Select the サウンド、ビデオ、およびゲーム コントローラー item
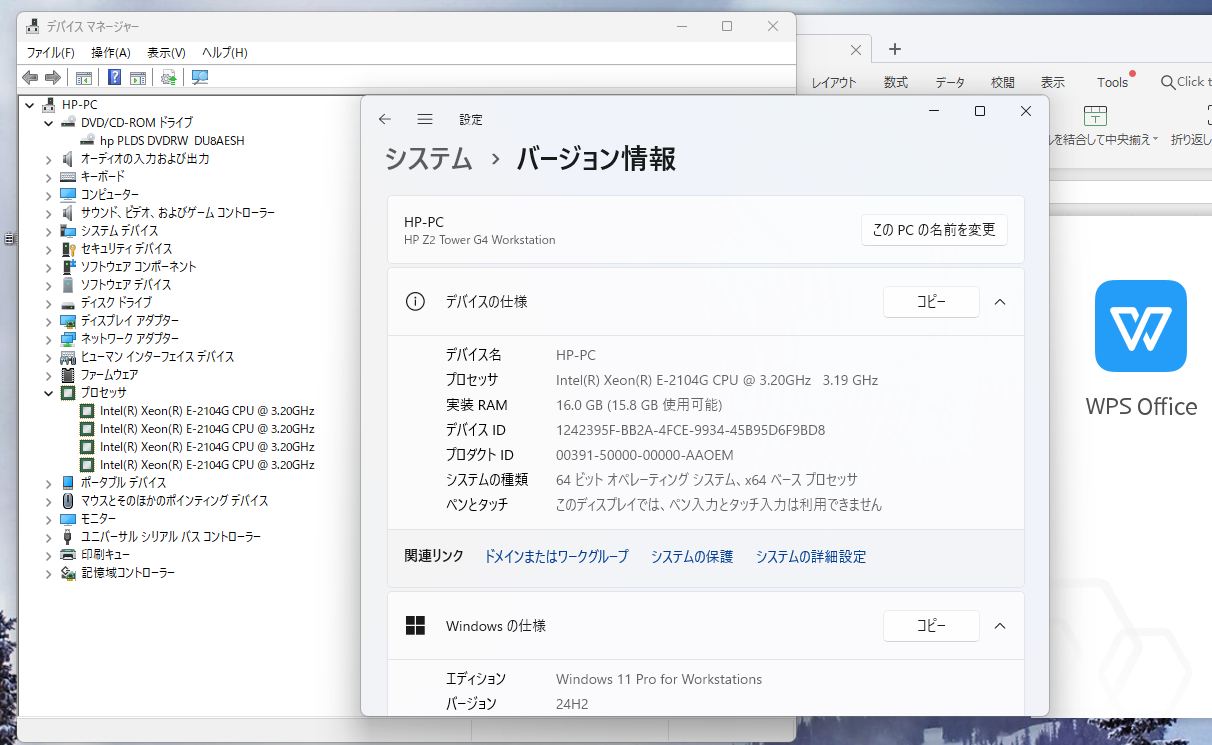Image resolution: width=1212 pixels, height=745 pixels. [178, 212]
